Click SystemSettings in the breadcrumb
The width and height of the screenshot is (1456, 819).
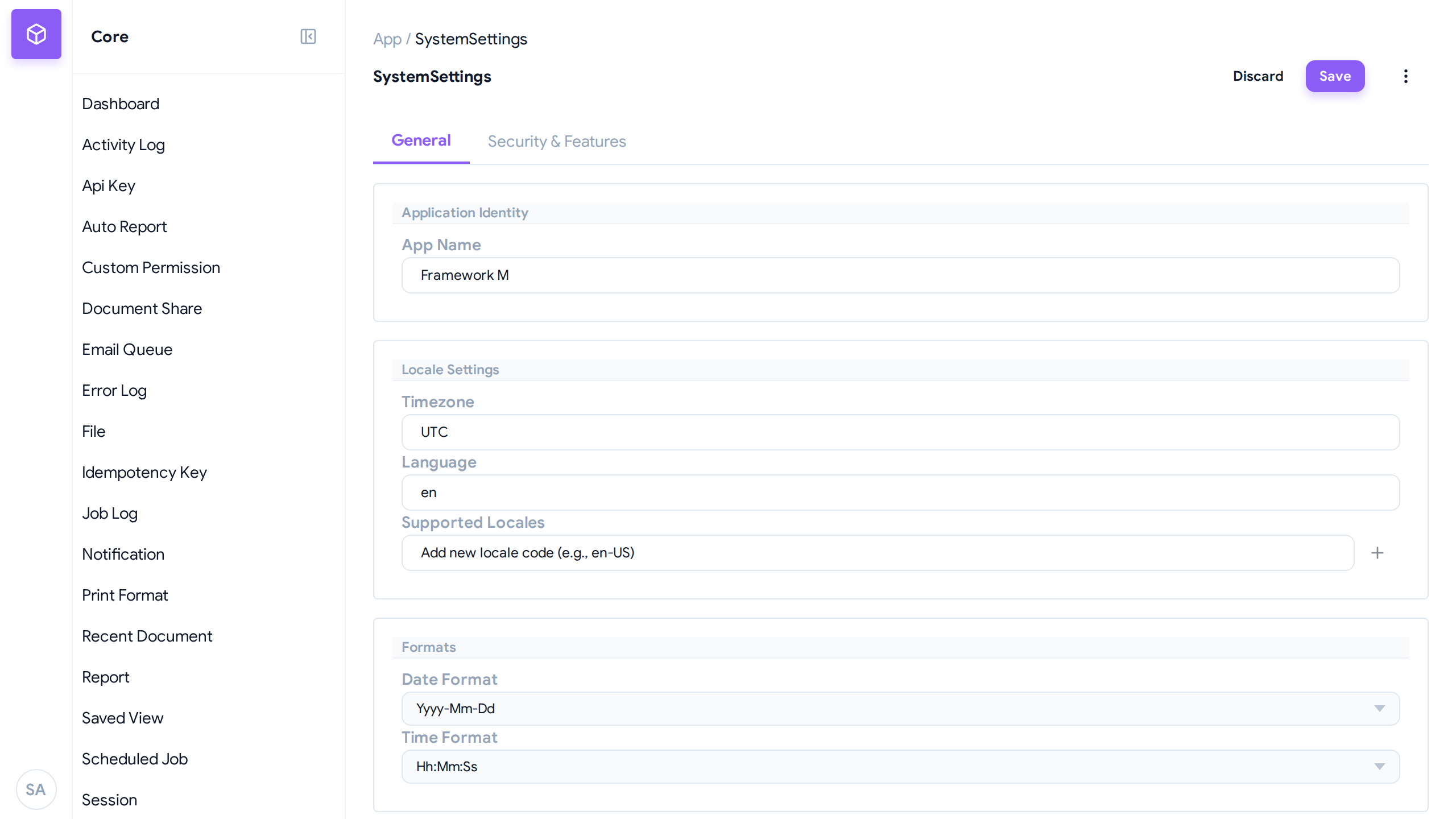click(x=471, y=39)
